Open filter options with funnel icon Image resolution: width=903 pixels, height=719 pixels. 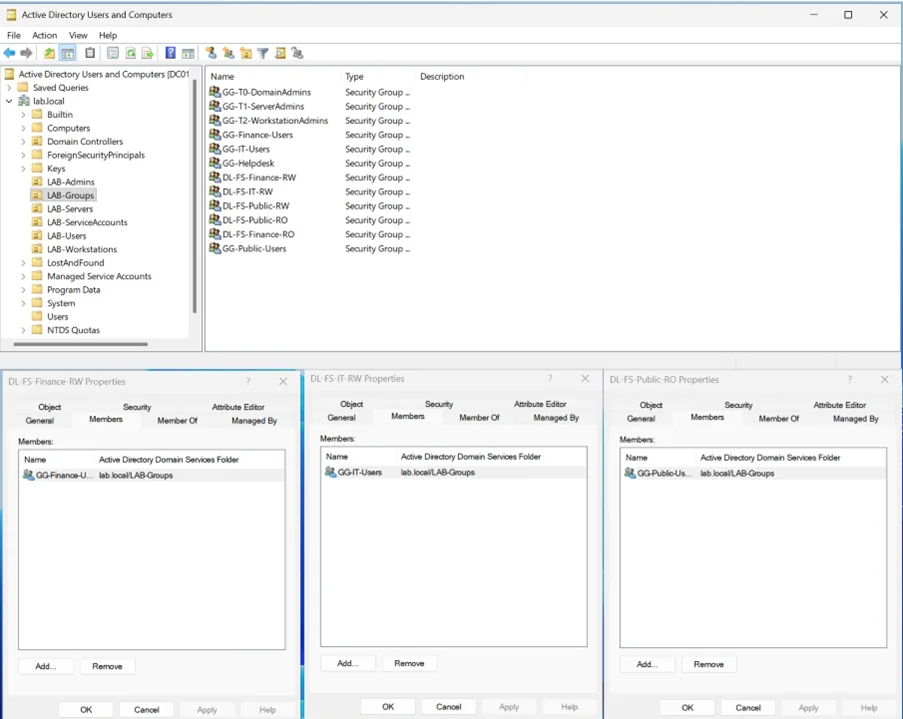click(263, 53)
